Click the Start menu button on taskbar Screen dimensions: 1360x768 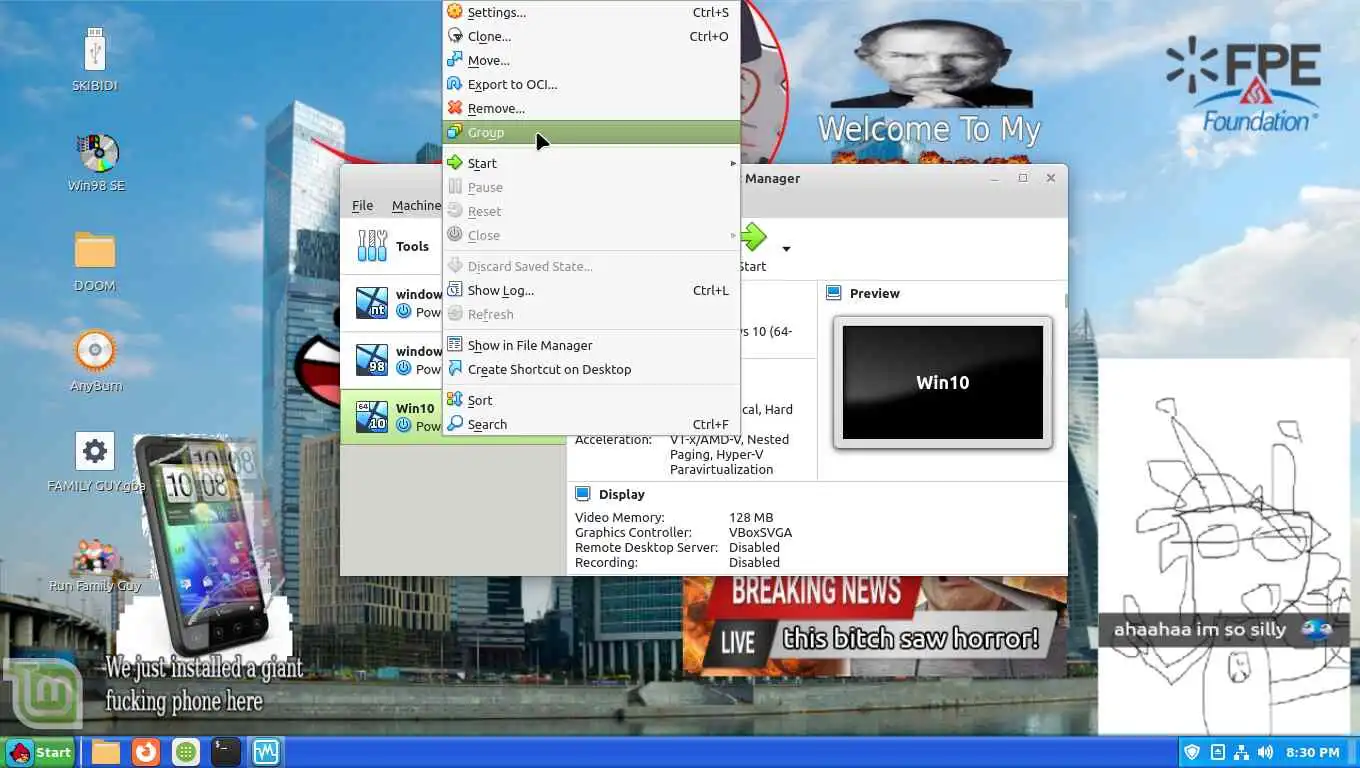coord(40,752)
